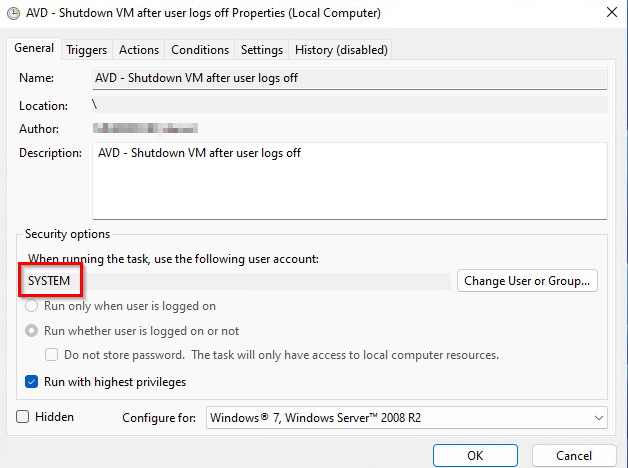628x468 pixels.
Task: Tick the Hidden checkbox
Action: (x=23, y=416)
